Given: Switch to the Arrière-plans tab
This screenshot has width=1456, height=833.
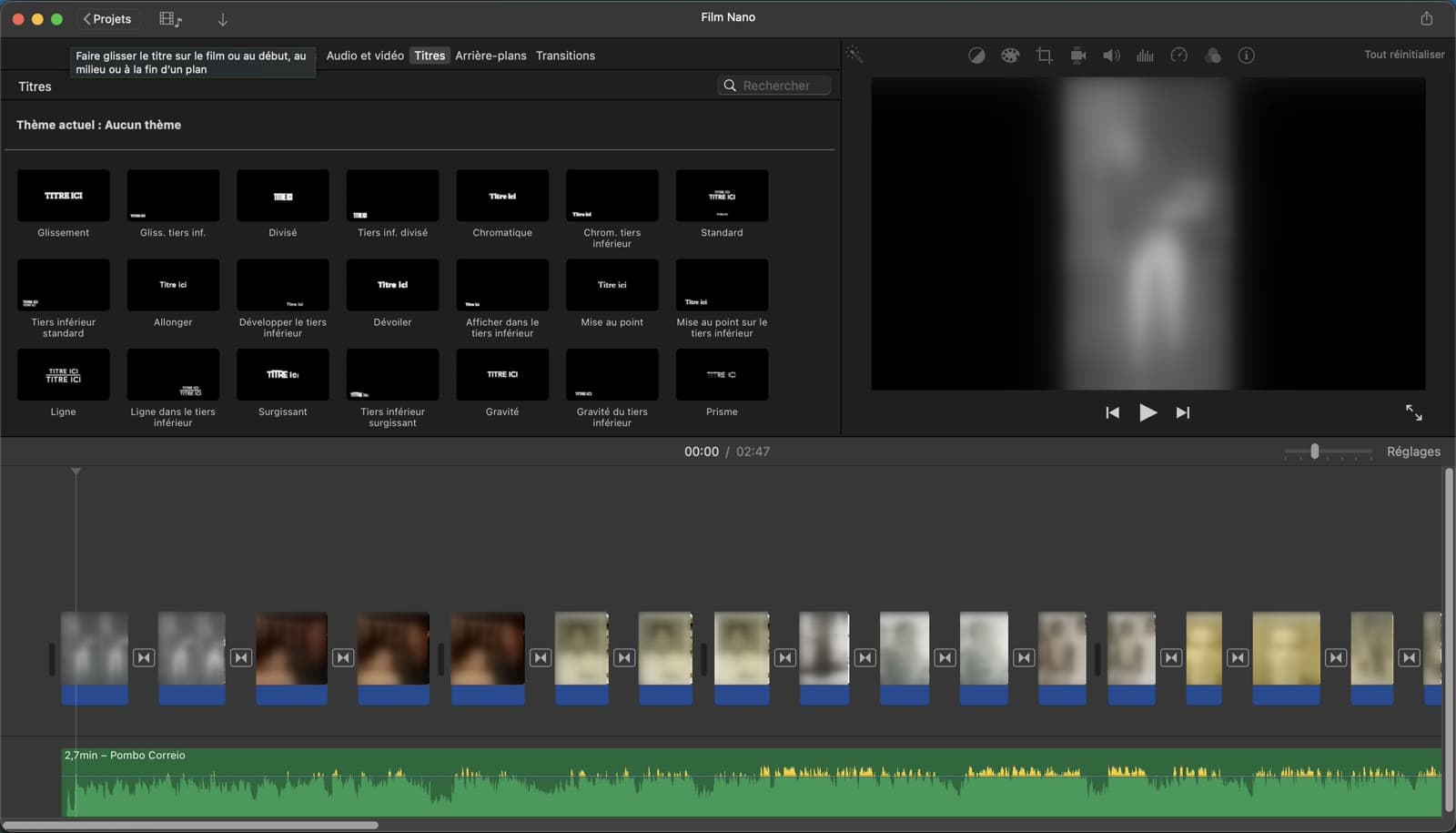Looking at the screenshot, I should click(490, 56).
